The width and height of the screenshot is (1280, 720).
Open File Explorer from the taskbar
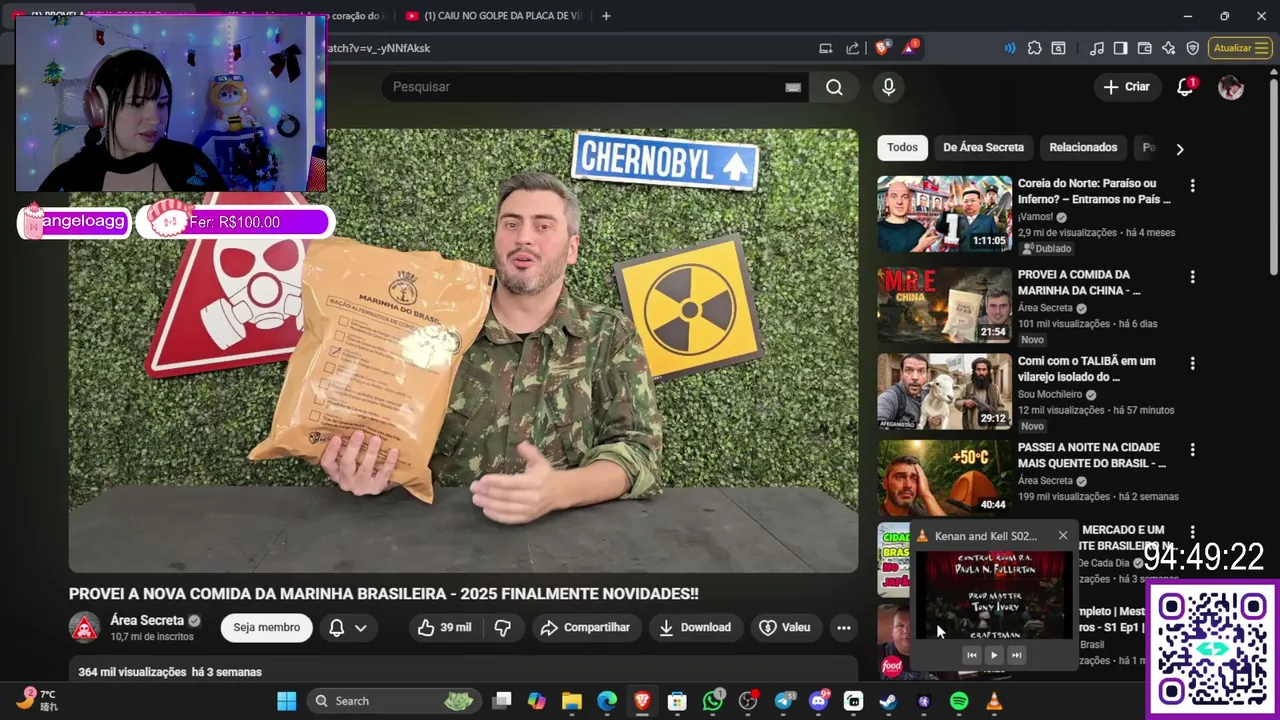[x=572, y=701]
